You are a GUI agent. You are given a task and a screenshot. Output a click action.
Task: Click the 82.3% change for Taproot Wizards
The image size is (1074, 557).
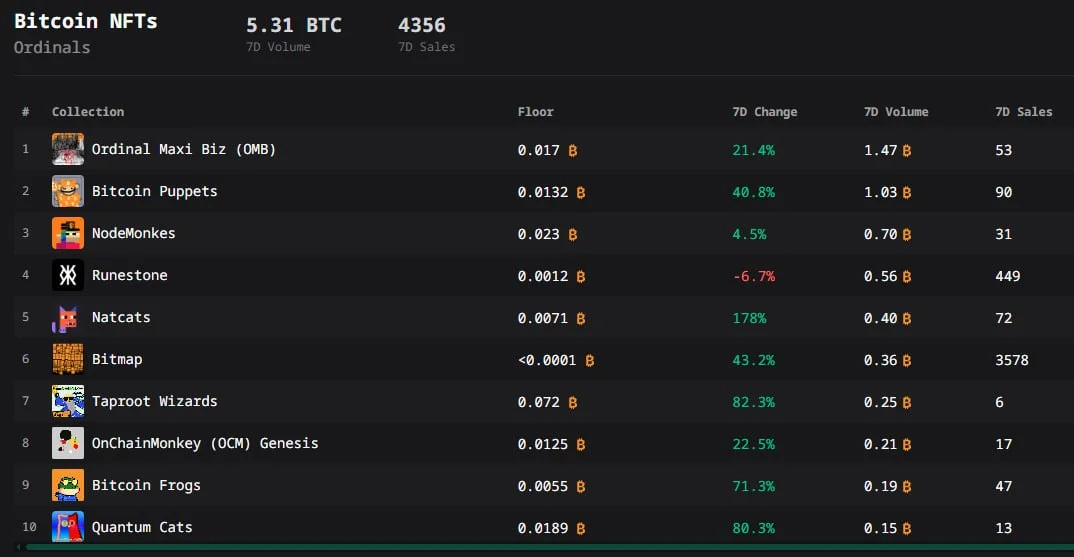click(x=753, y=402)
